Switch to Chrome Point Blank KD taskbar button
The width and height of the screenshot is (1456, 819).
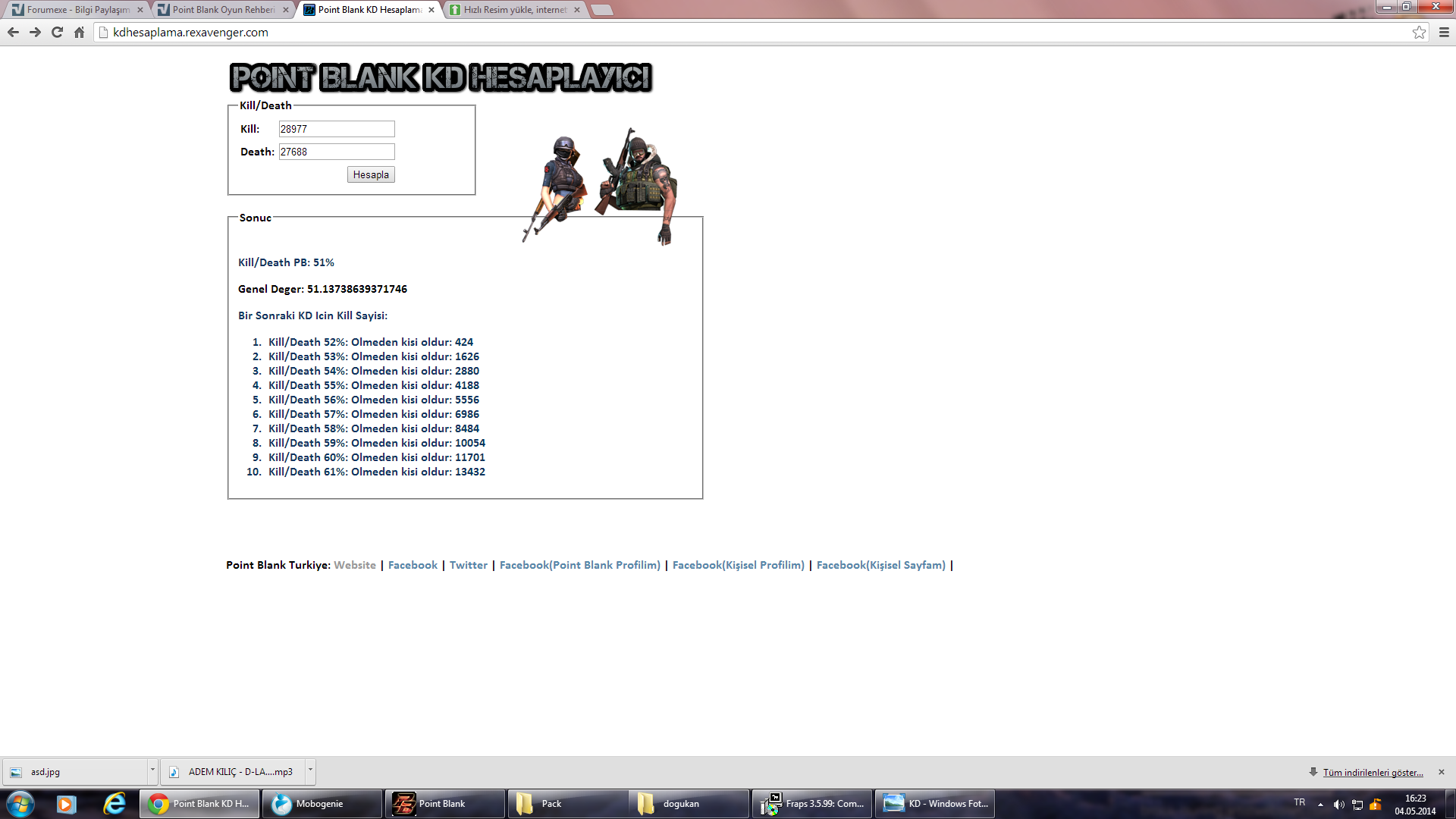click(199, 804)
